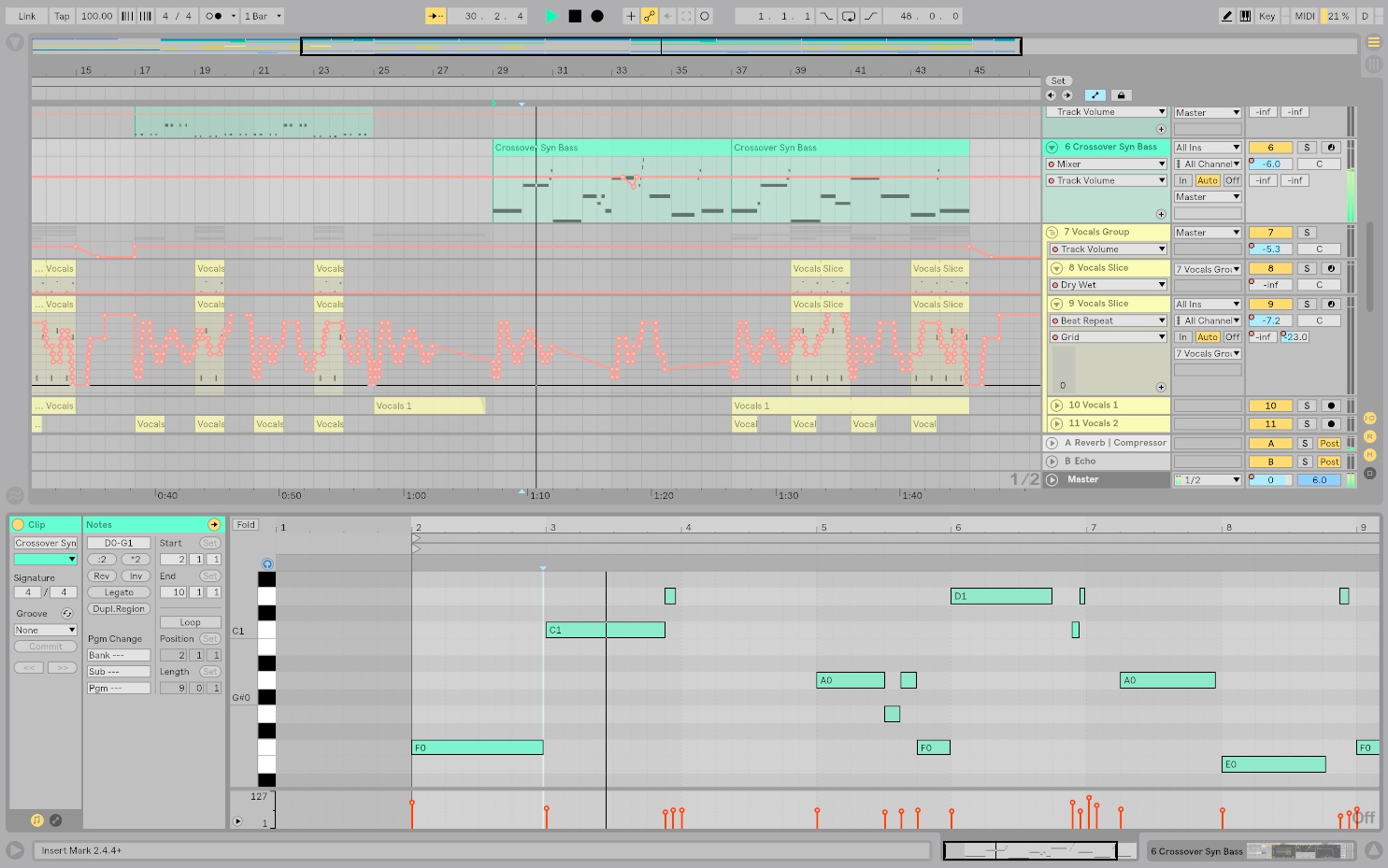
Task: Toggle the arrangement Loop switch
Action: click(849, 16)
